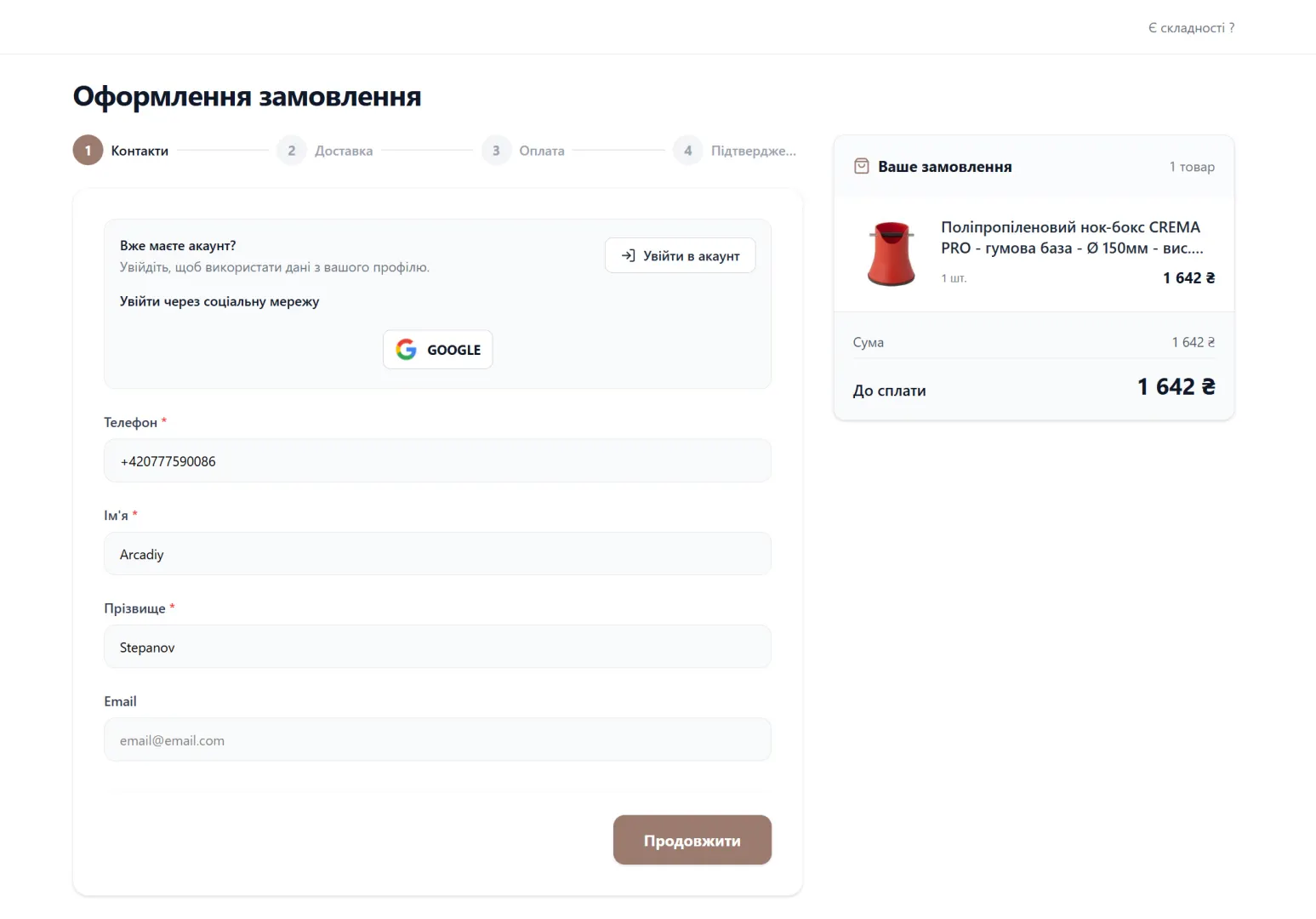Click the Сума label
The height and width of the screenshot is (919, 1316).
(x=868, y=342)
